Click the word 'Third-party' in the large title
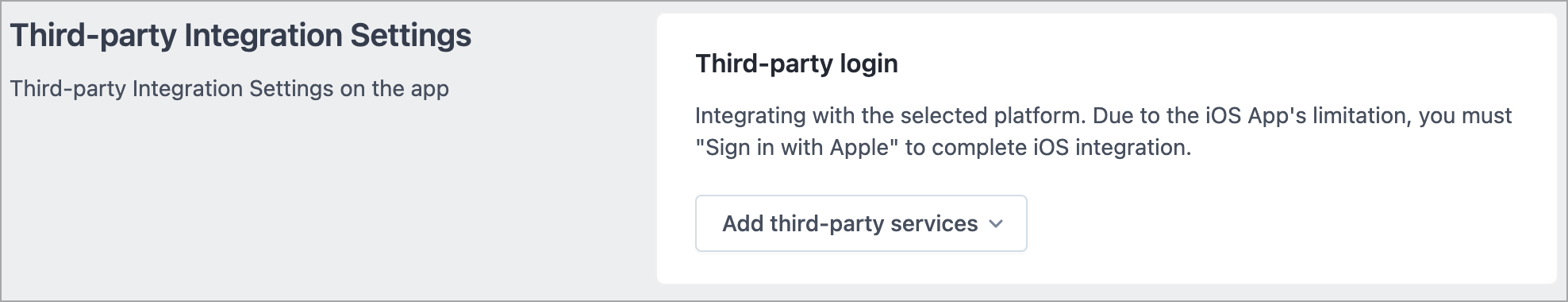This screenshot has width=1568, height=302. pyautogui.click(x=93, y=36)
